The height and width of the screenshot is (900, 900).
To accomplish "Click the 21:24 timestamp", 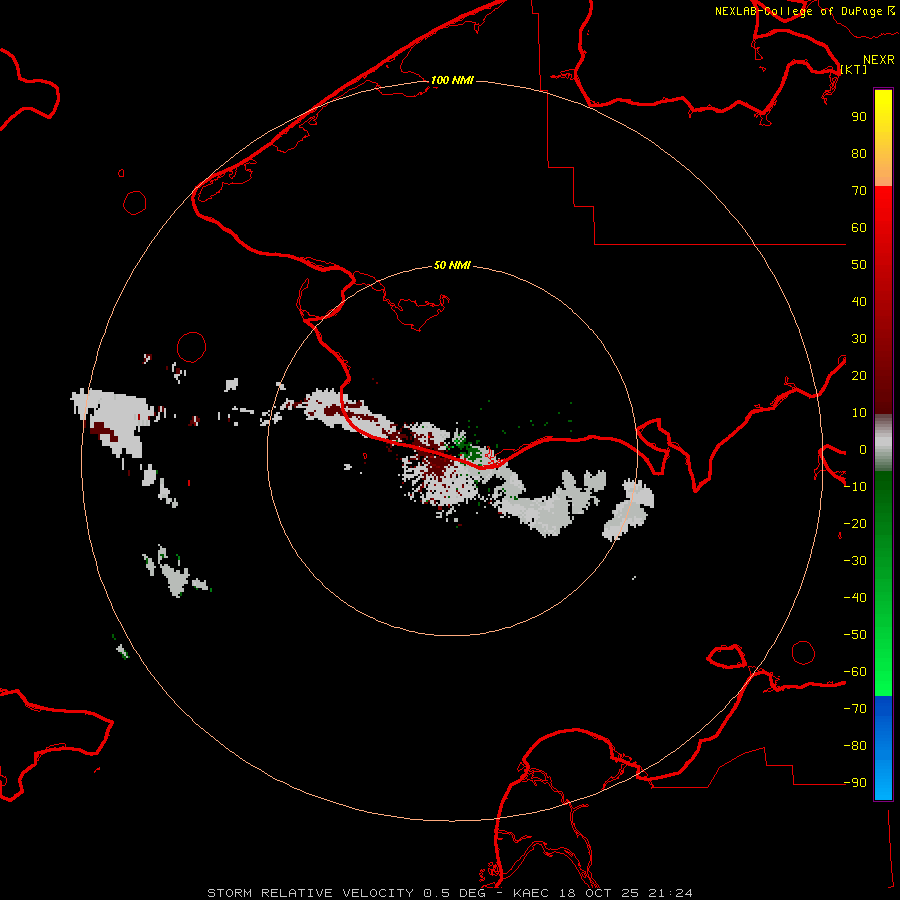I will coord(670,893).
